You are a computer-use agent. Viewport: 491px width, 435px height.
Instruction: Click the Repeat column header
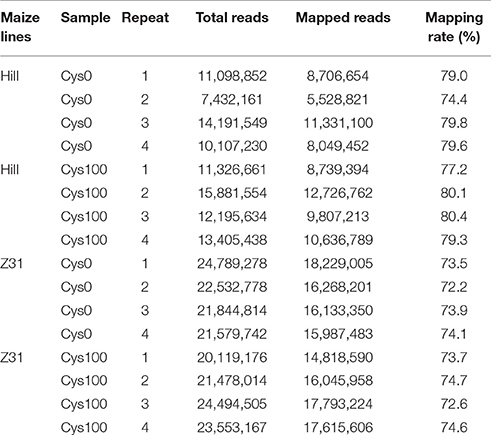(x=145, y=18)
